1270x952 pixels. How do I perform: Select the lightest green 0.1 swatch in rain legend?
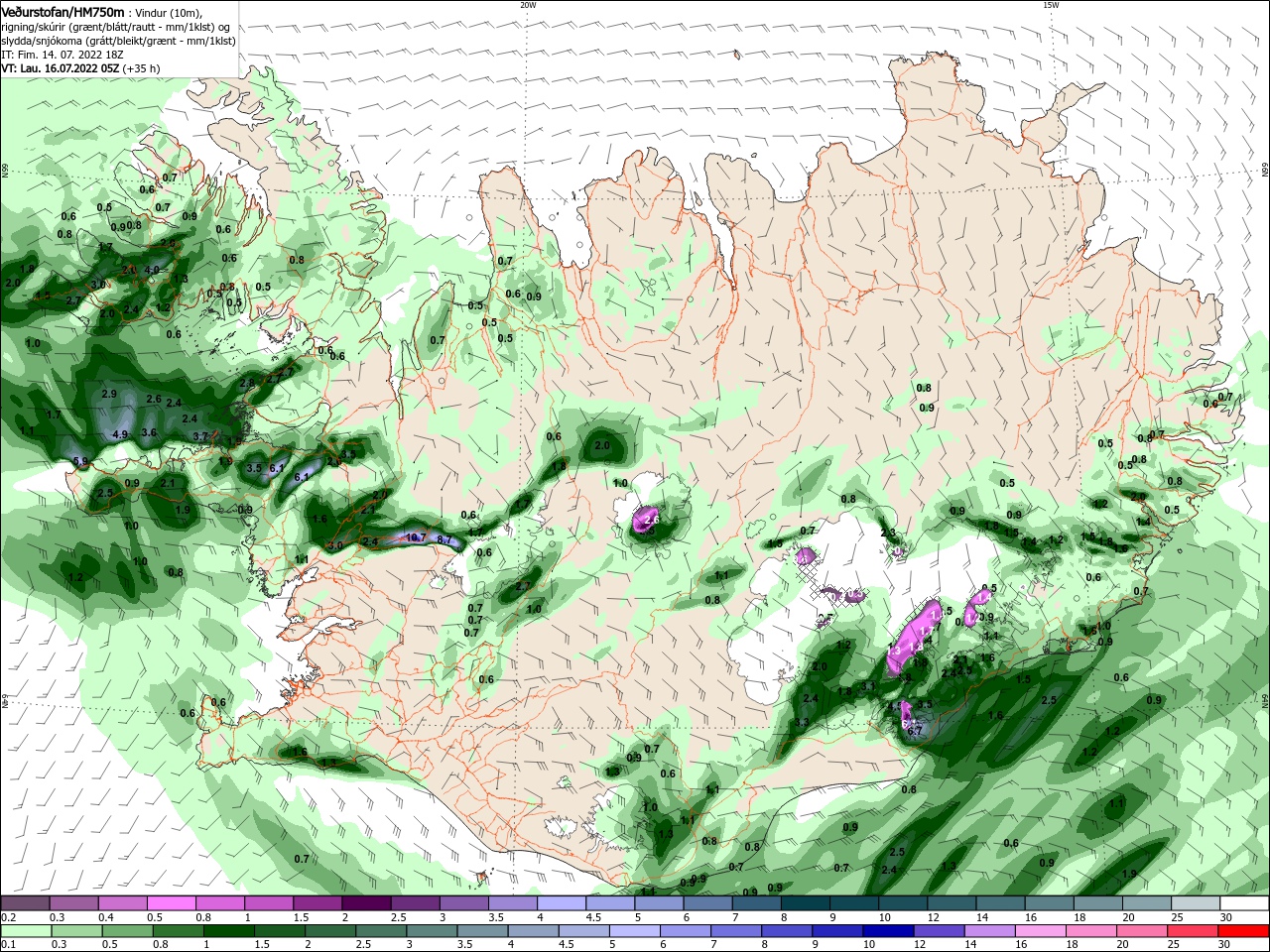(x=25, y=930)
